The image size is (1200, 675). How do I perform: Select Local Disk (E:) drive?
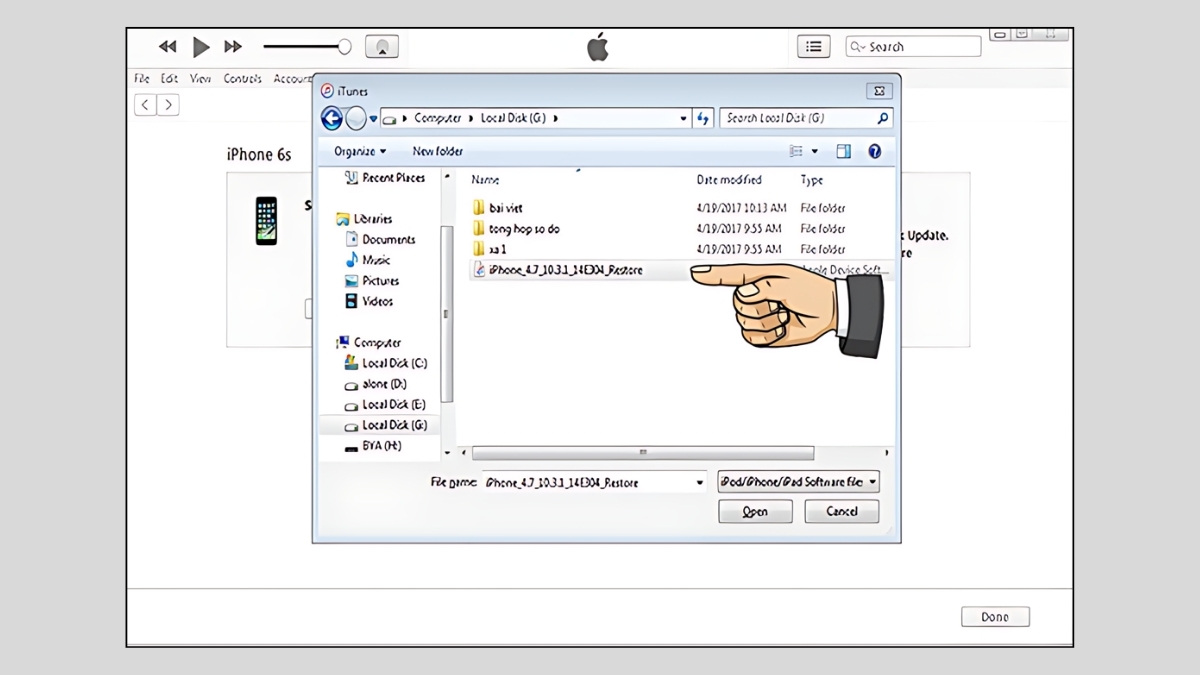(386, 405)
